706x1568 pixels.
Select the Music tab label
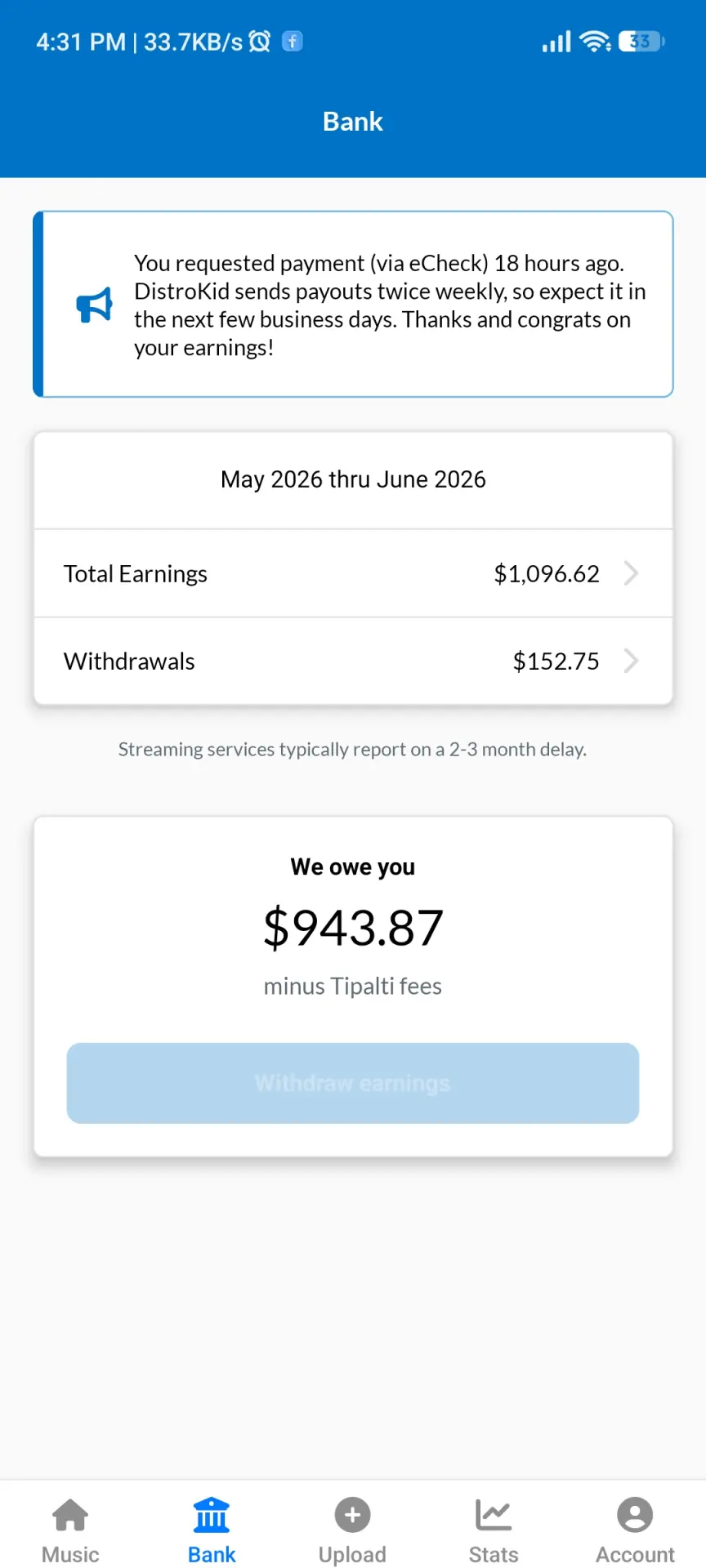point(70,1554)
